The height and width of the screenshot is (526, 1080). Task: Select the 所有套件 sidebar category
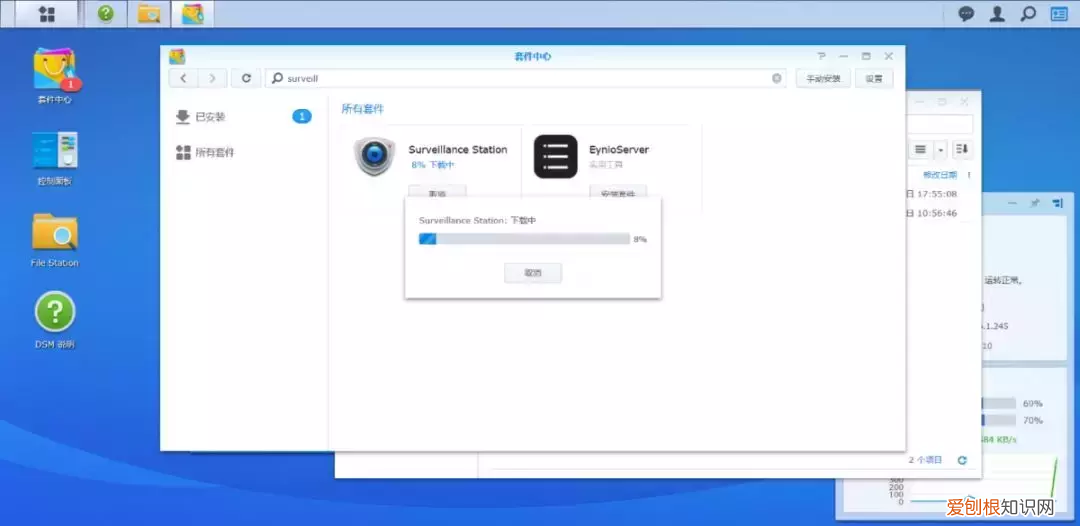244,152
